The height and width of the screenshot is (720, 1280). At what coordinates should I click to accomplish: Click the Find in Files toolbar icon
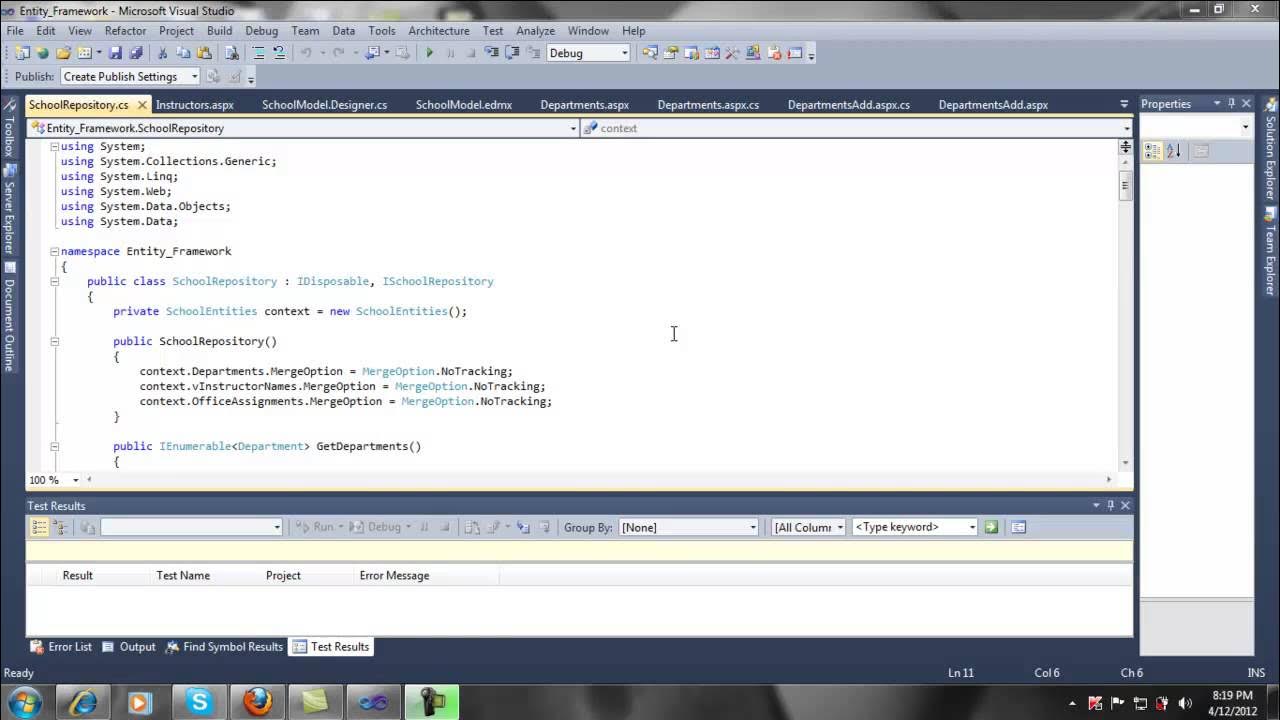pos(232,53)
